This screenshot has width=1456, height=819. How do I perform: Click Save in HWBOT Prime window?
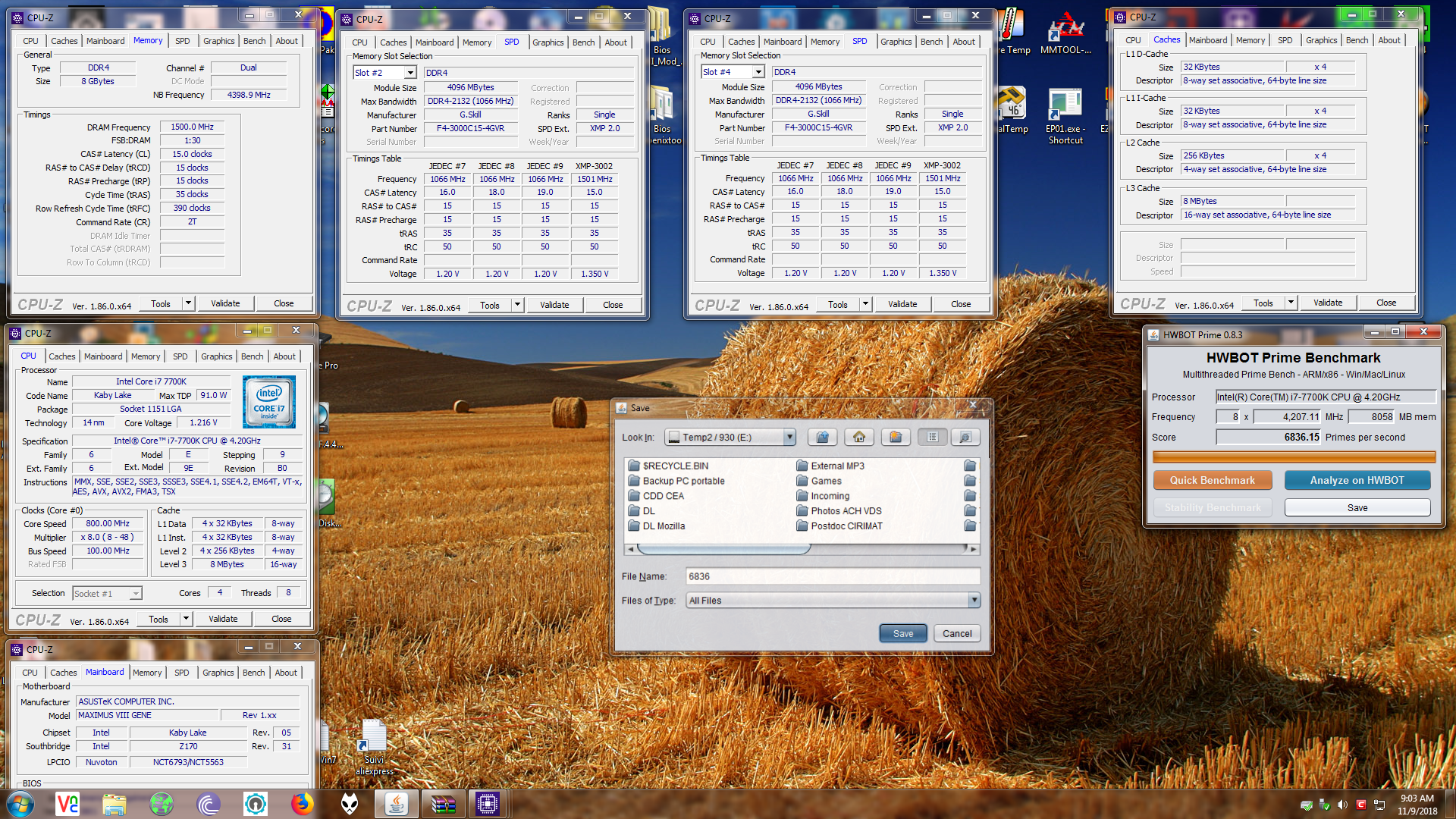pos(1357,508)
